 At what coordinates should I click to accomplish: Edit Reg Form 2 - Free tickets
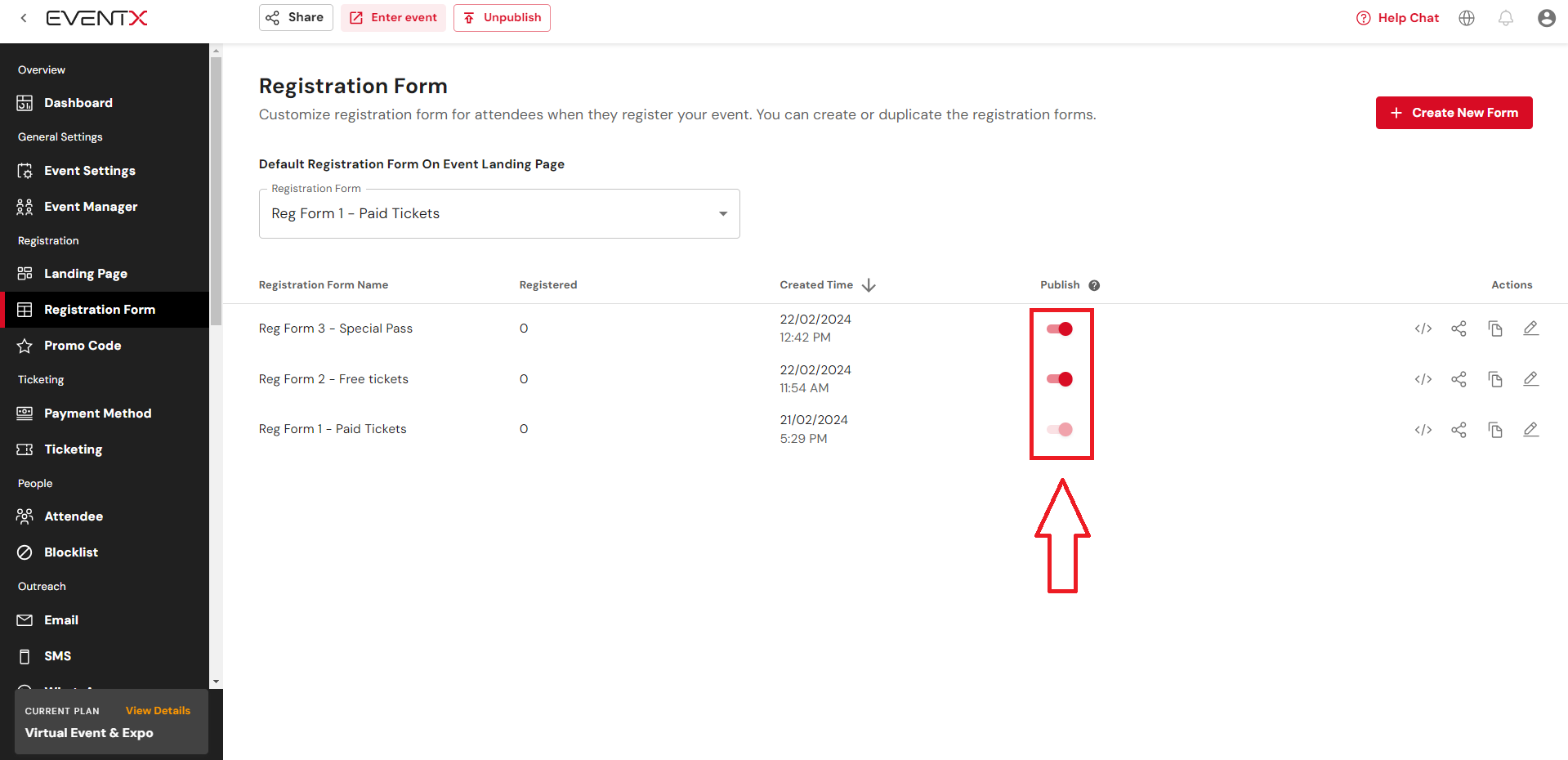tap(1531, 379)
